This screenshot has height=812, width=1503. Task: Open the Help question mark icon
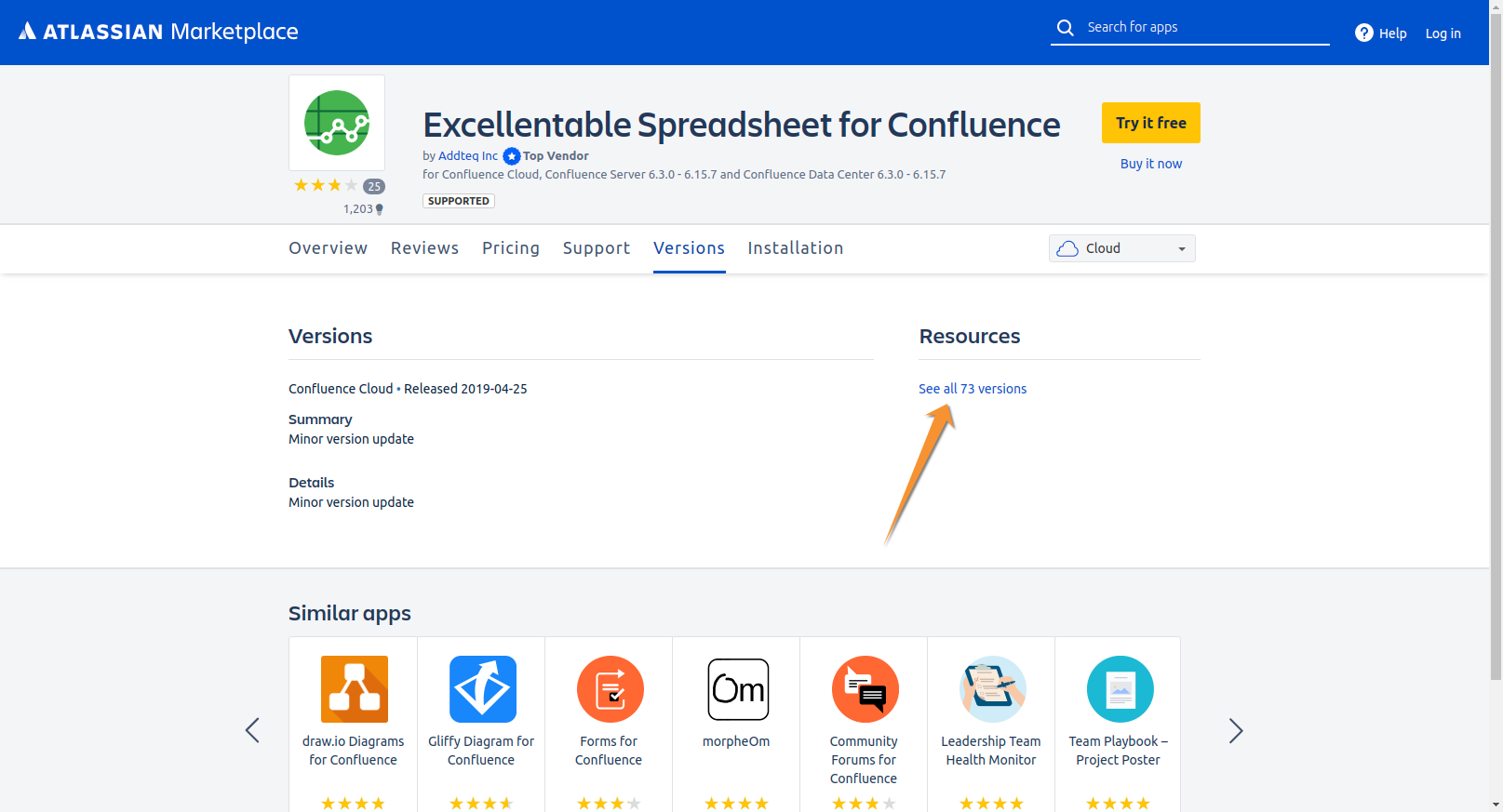(1364, 33)
